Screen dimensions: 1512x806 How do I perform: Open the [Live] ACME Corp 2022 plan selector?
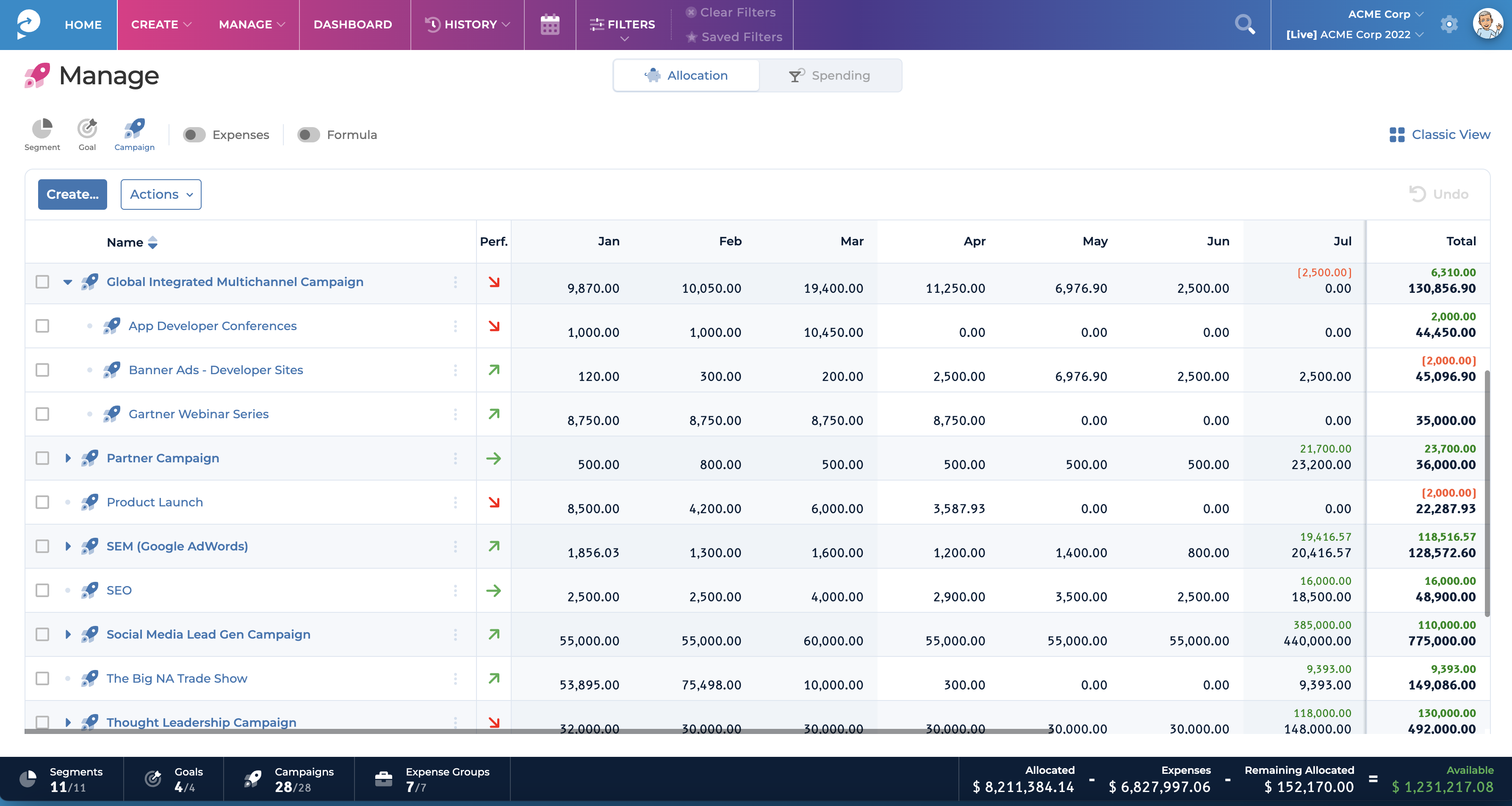pos(1355,35)
